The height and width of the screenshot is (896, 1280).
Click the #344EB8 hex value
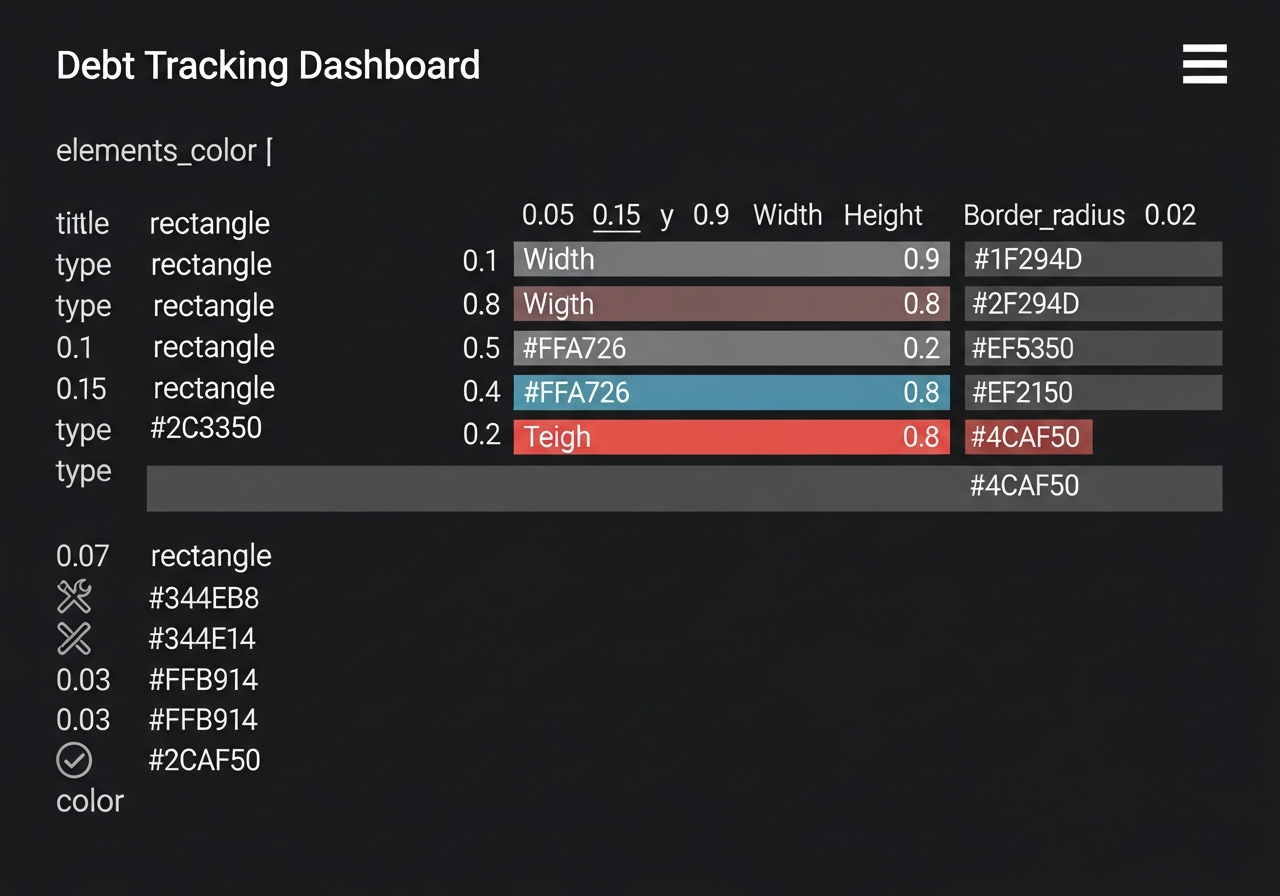click(204, 598)
